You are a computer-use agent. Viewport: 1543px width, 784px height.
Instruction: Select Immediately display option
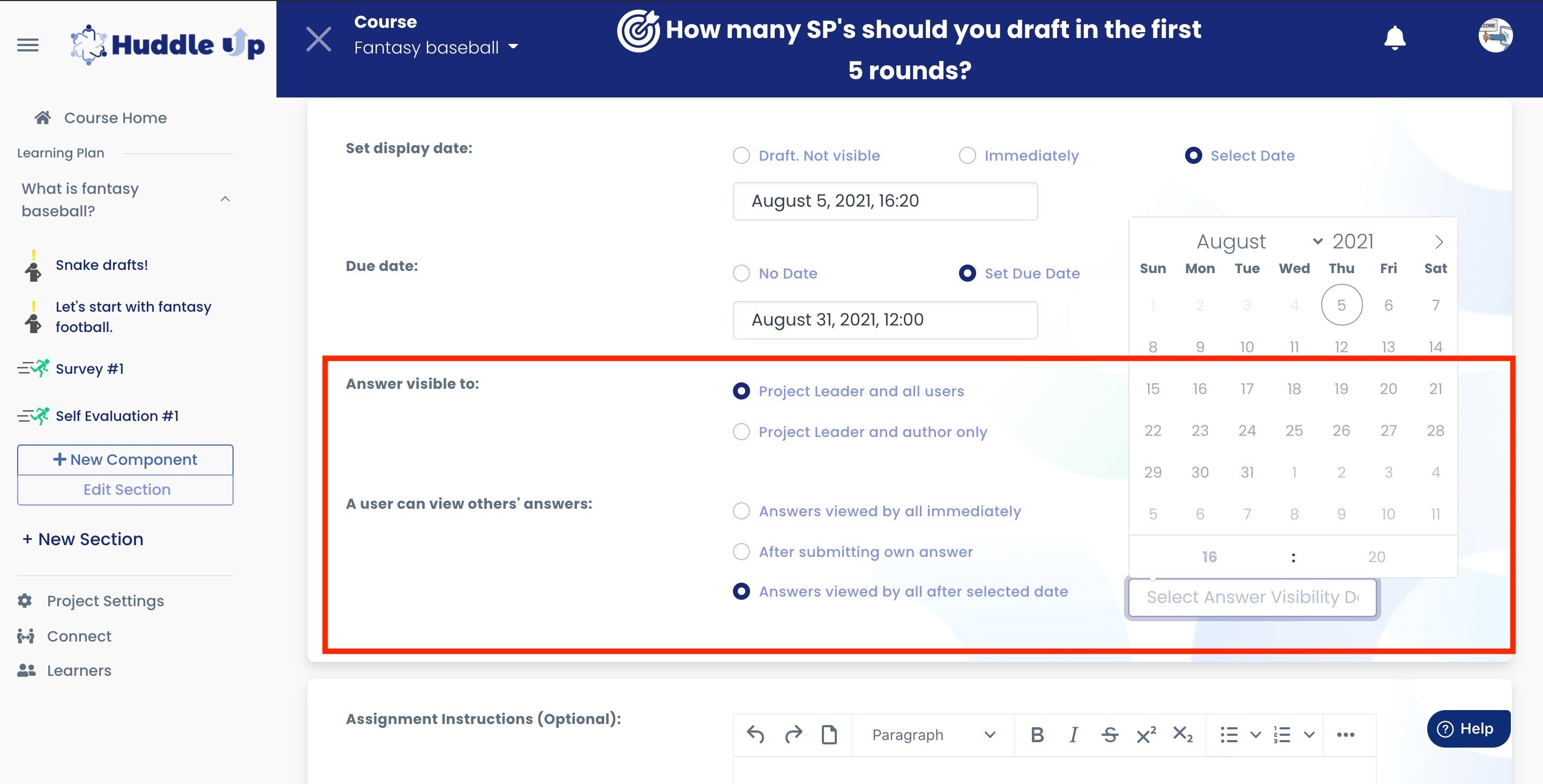pos(968,155)
